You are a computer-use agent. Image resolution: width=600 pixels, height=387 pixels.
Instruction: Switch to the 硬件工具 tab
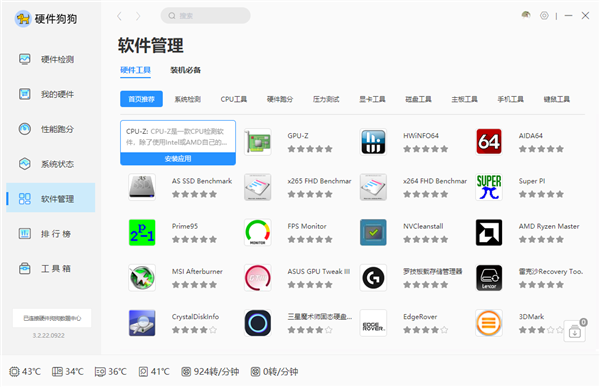point(135,70)
